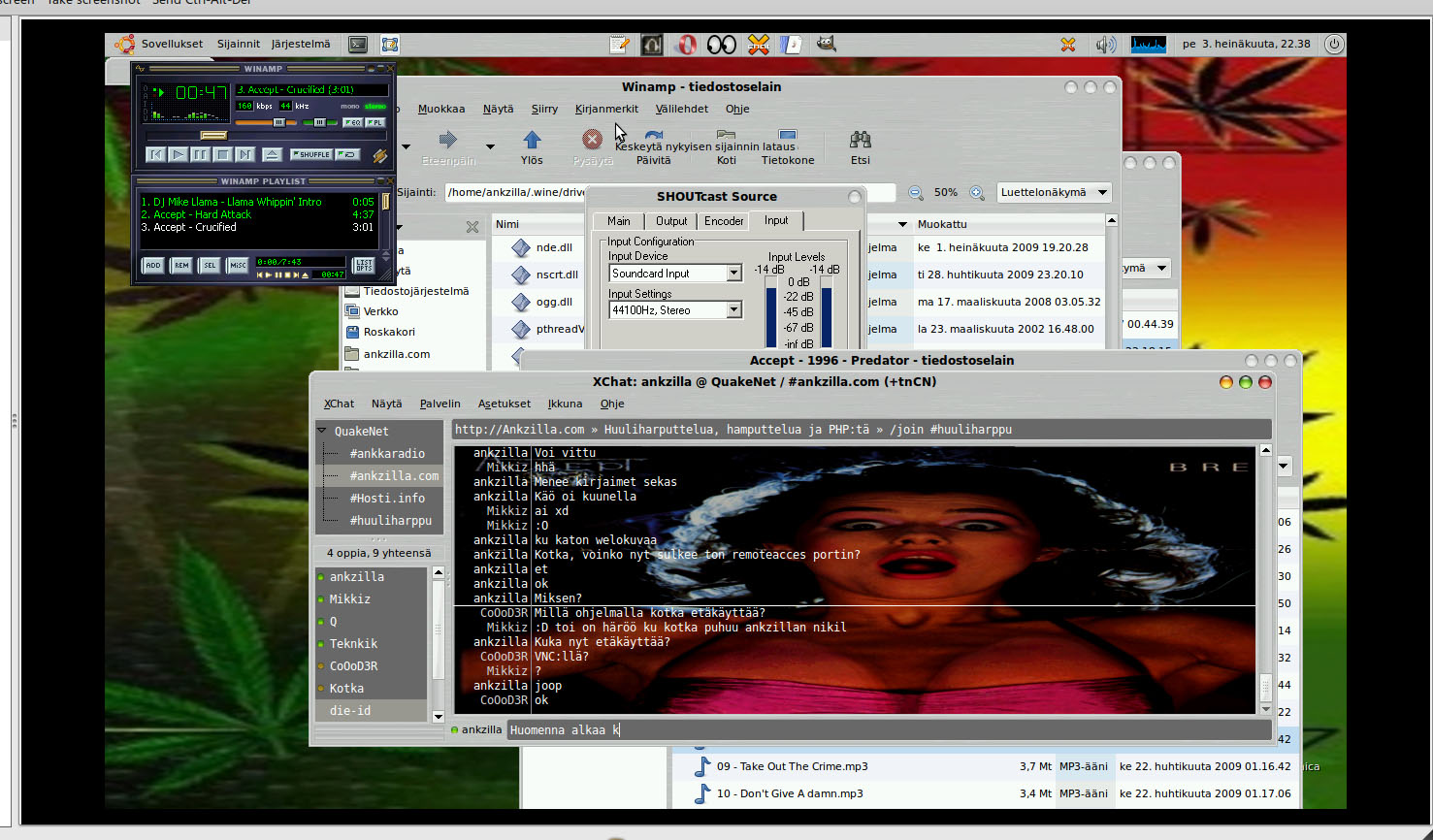
Task: Open the Input Settings 44100Hz dropdown
Action: [x=733, y=310]
